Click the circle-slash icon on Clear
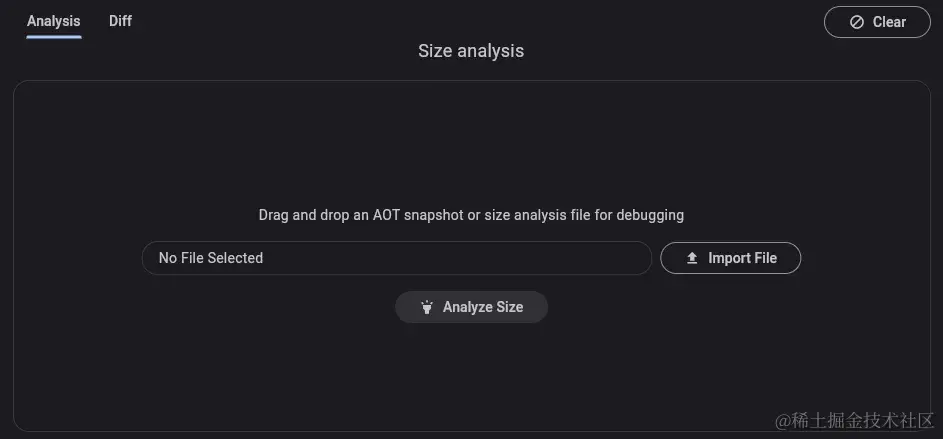The width and height of the screenshot is (943, 439). tap(856, 22)
